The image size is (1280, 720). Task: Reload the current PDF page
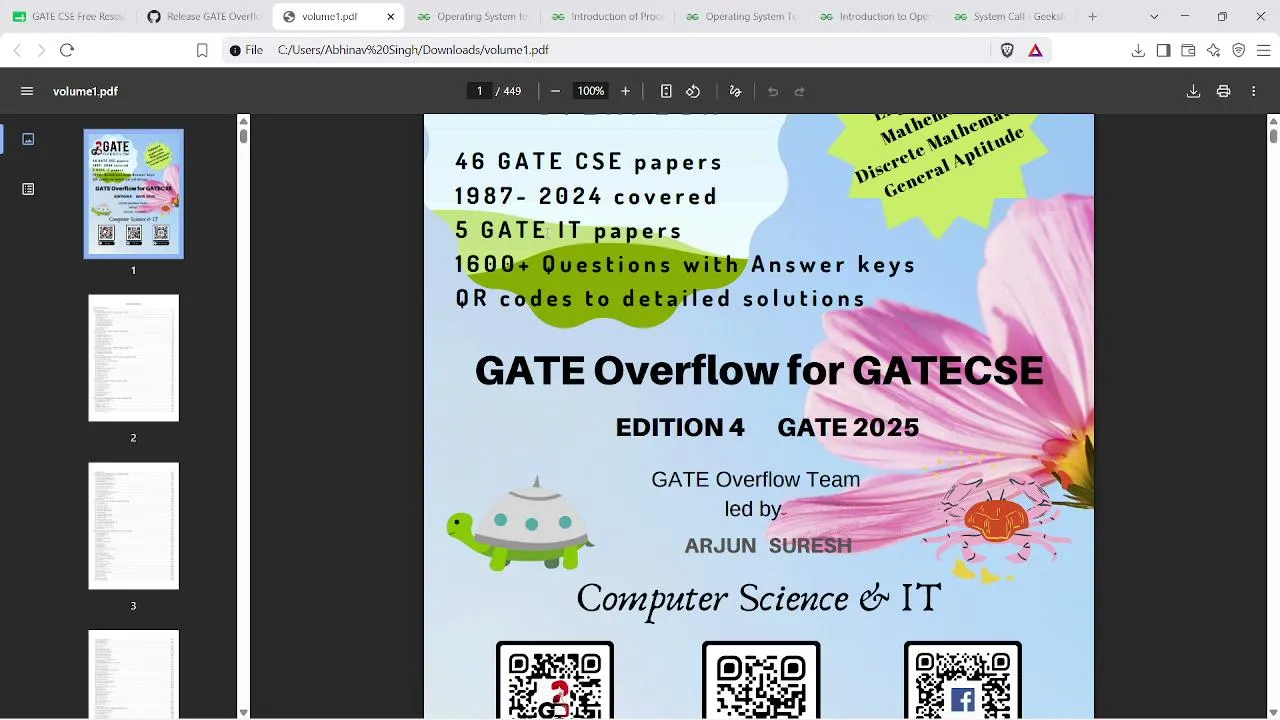pyautogui.click(x=67, y=50)
